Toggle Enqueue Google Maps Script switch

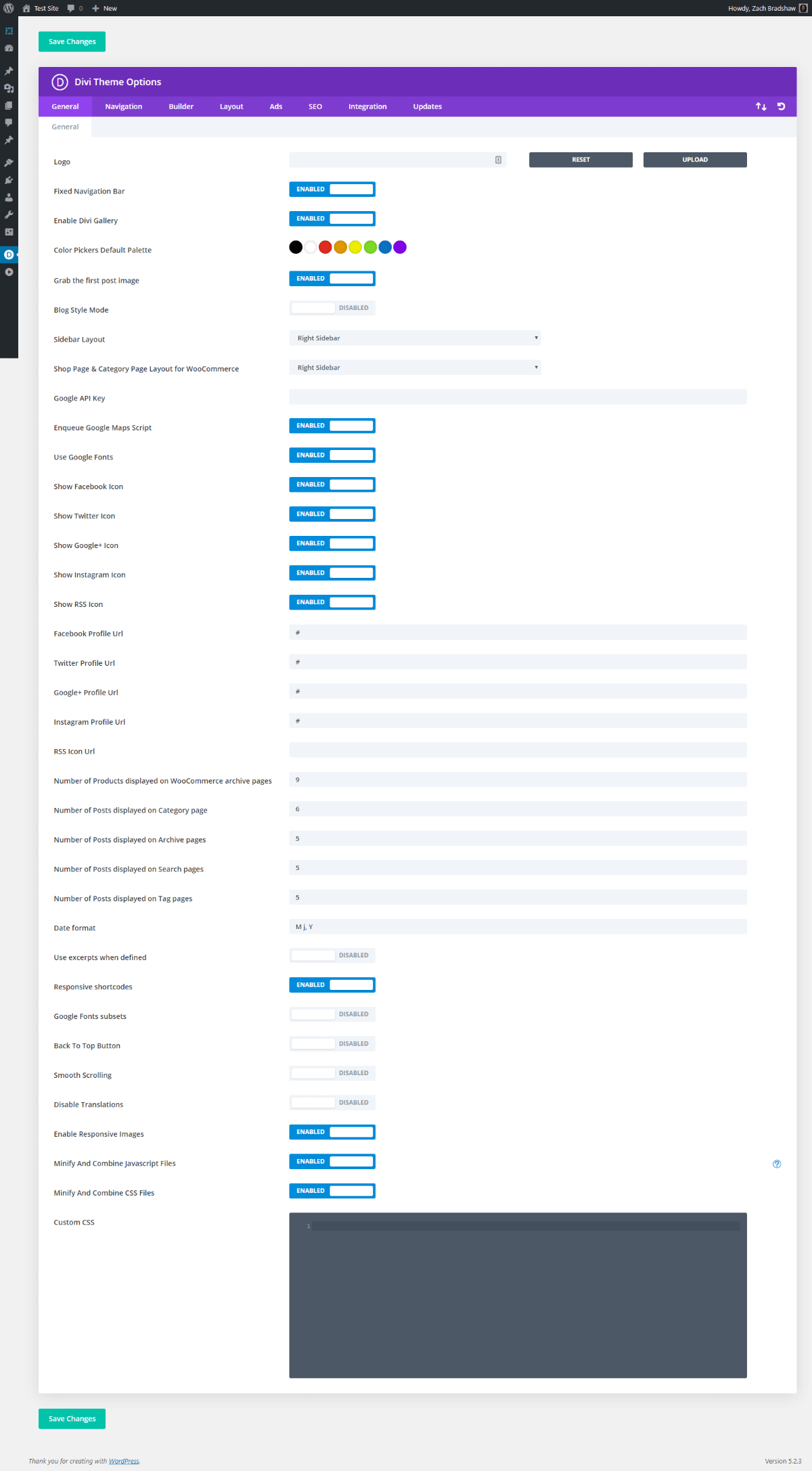click(x=332, y=426)
